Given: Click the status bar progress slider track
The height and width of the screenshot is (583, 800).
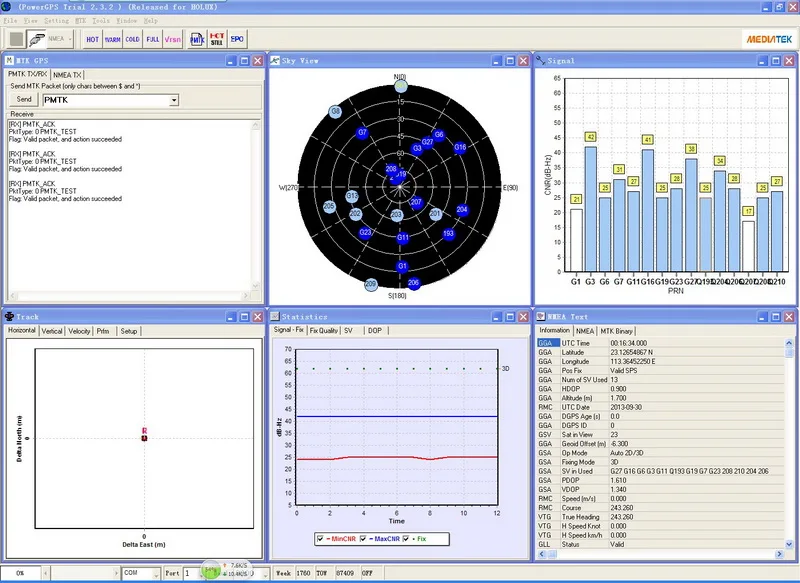Looking at the screenshot, I should click(x=83, y=574).
